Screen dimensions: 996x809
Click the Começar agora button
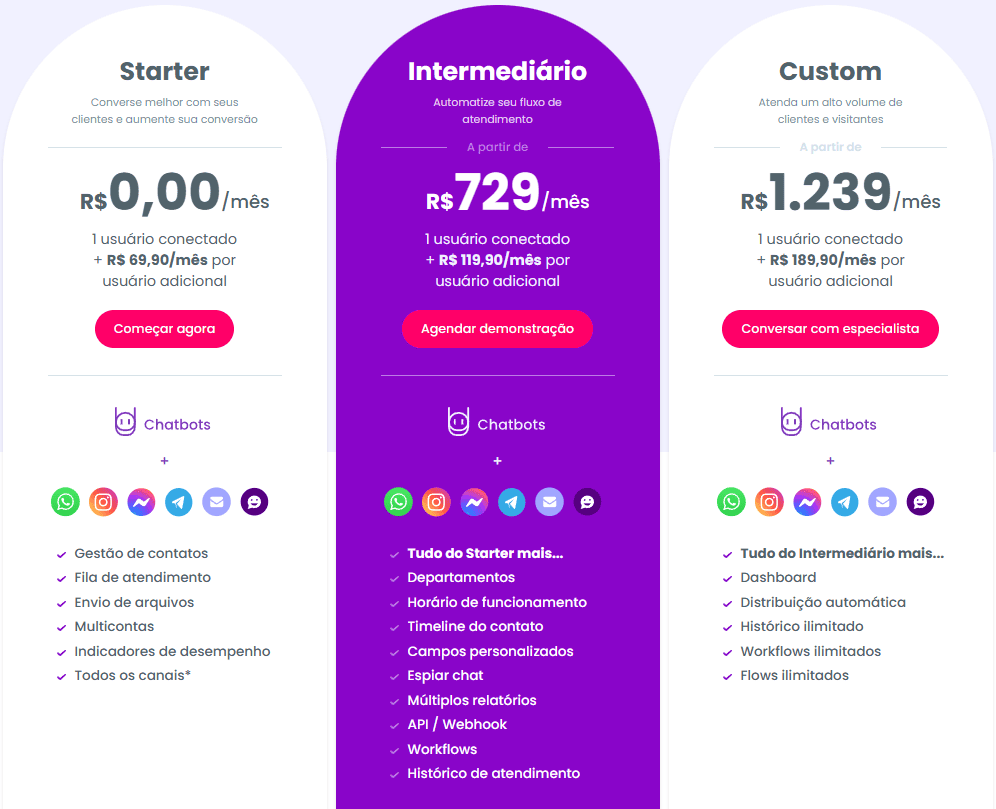pos(165,329)
